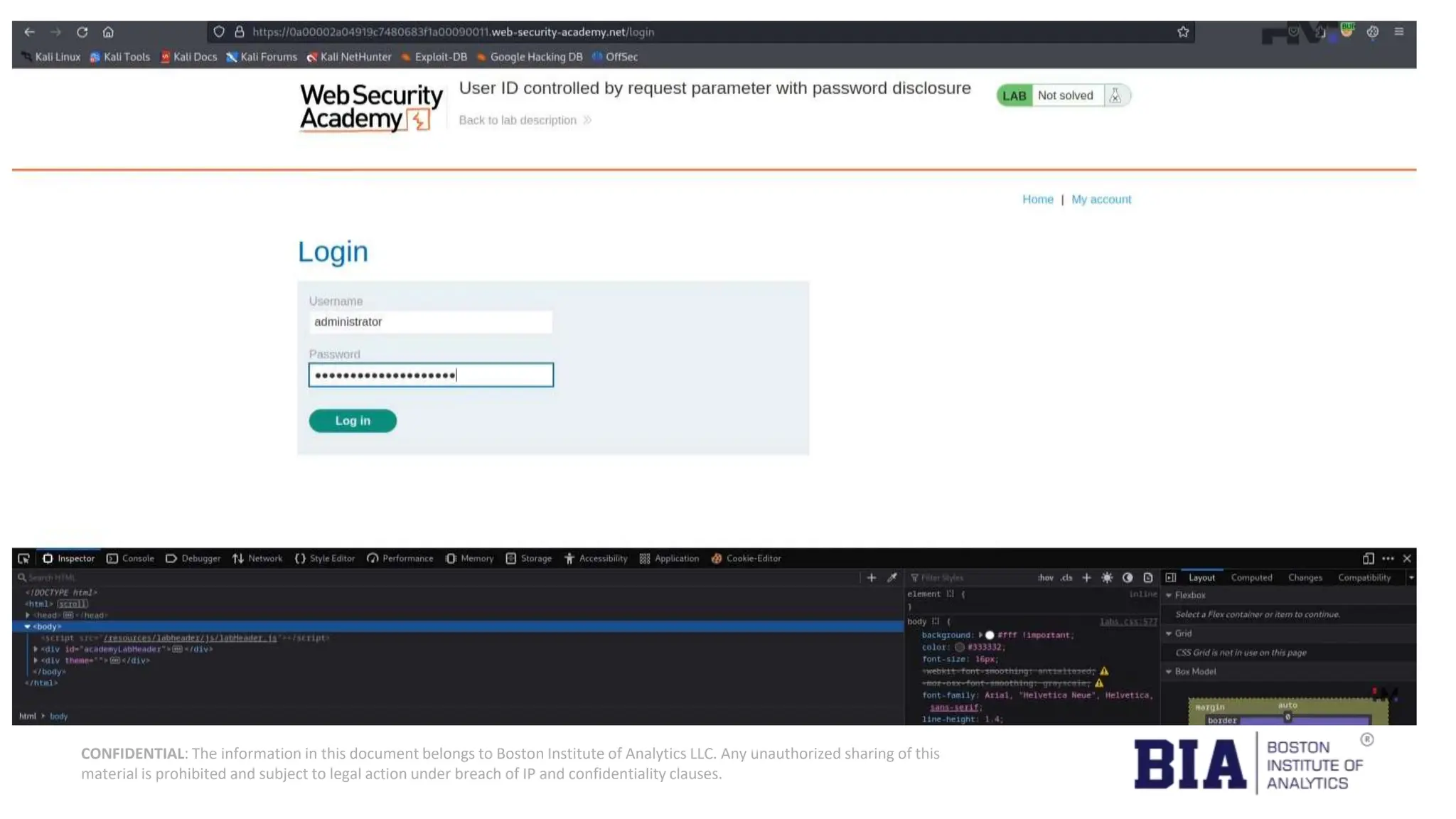Click the Responsive Design Mode icon
This screenshot has width=1456, height=819.
pos(1368,559)
